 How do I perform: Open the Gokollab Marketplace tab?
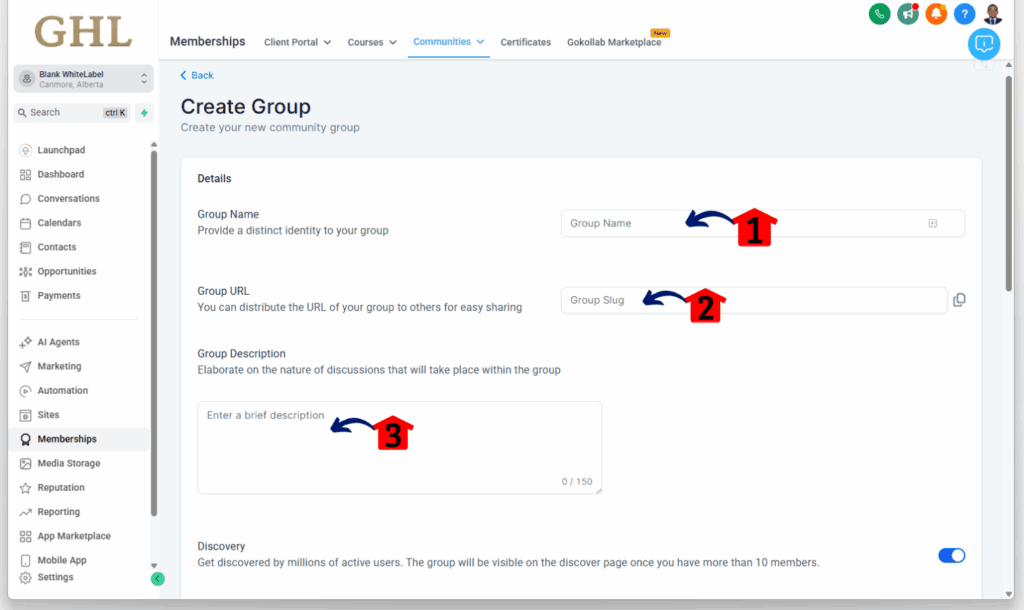pyautogui.click(x=613, y=42)
